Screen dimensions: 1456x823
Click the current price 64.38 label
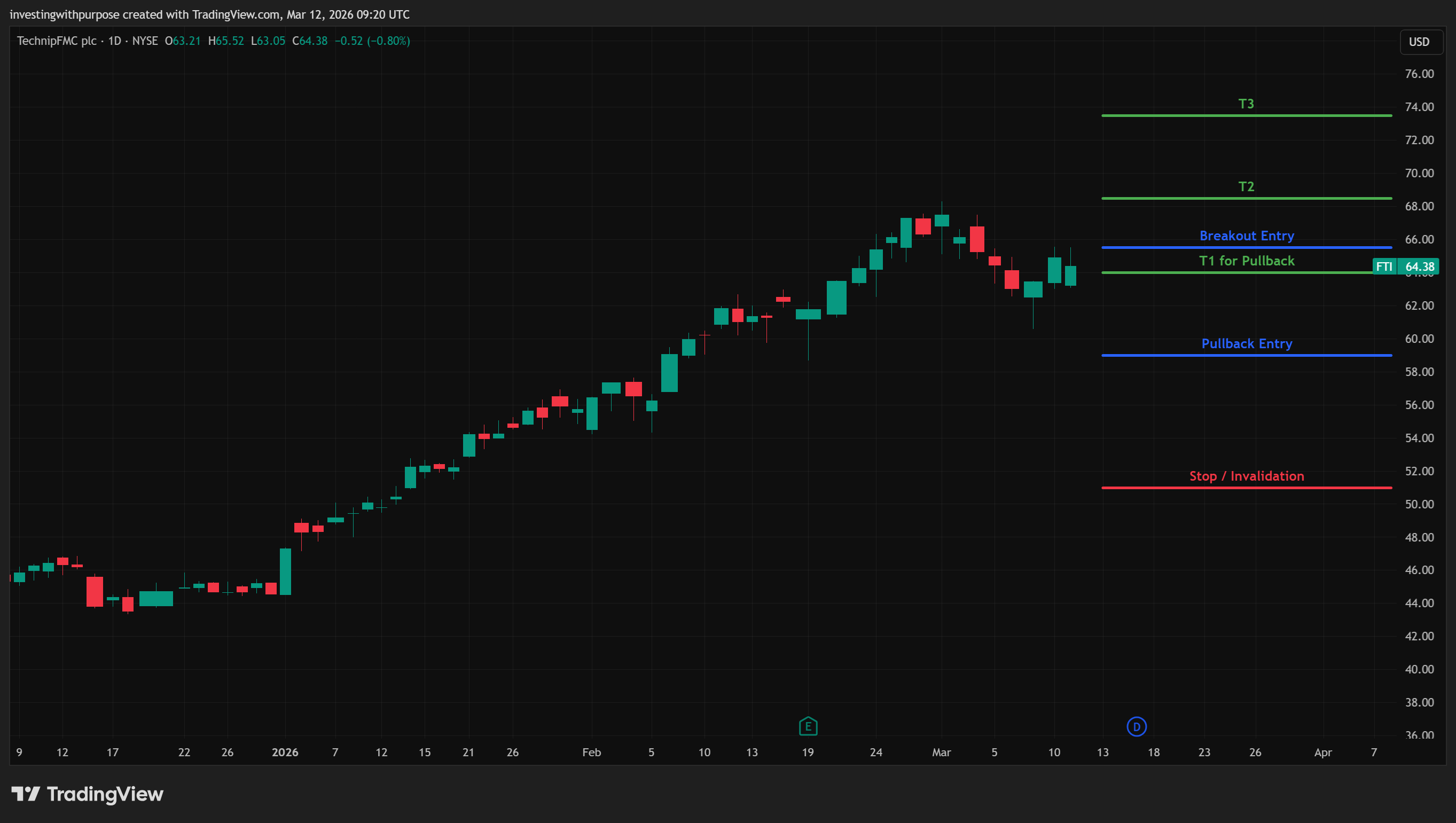(x=1419, y=267)
